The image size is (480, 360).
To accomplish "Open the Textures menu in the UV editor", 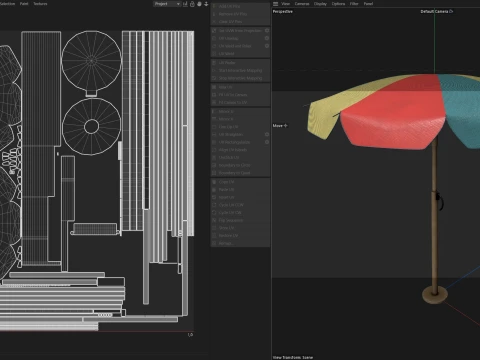I will (40, 4).
